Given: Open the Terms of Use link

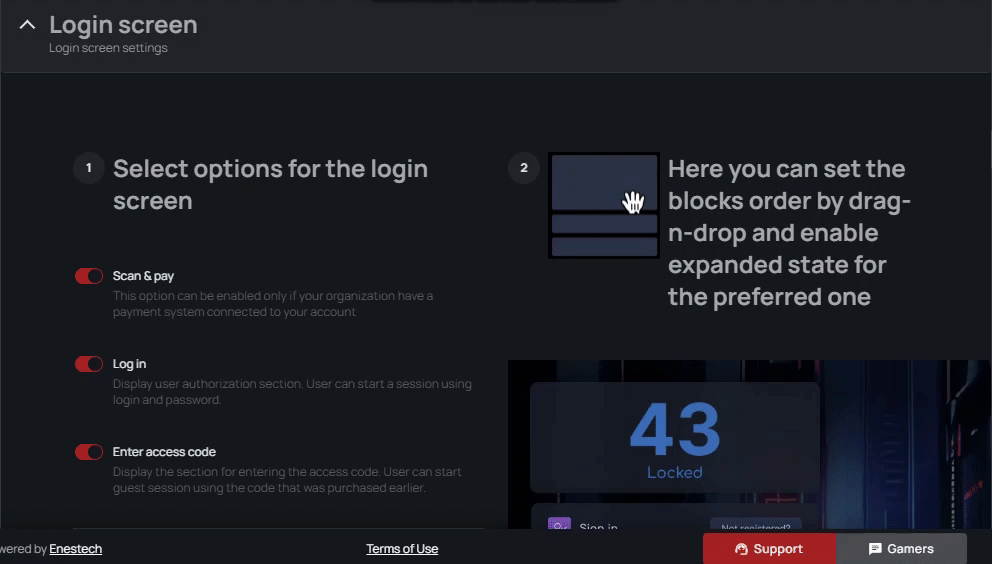Looking at the screenshot, I should coord(402,549).
